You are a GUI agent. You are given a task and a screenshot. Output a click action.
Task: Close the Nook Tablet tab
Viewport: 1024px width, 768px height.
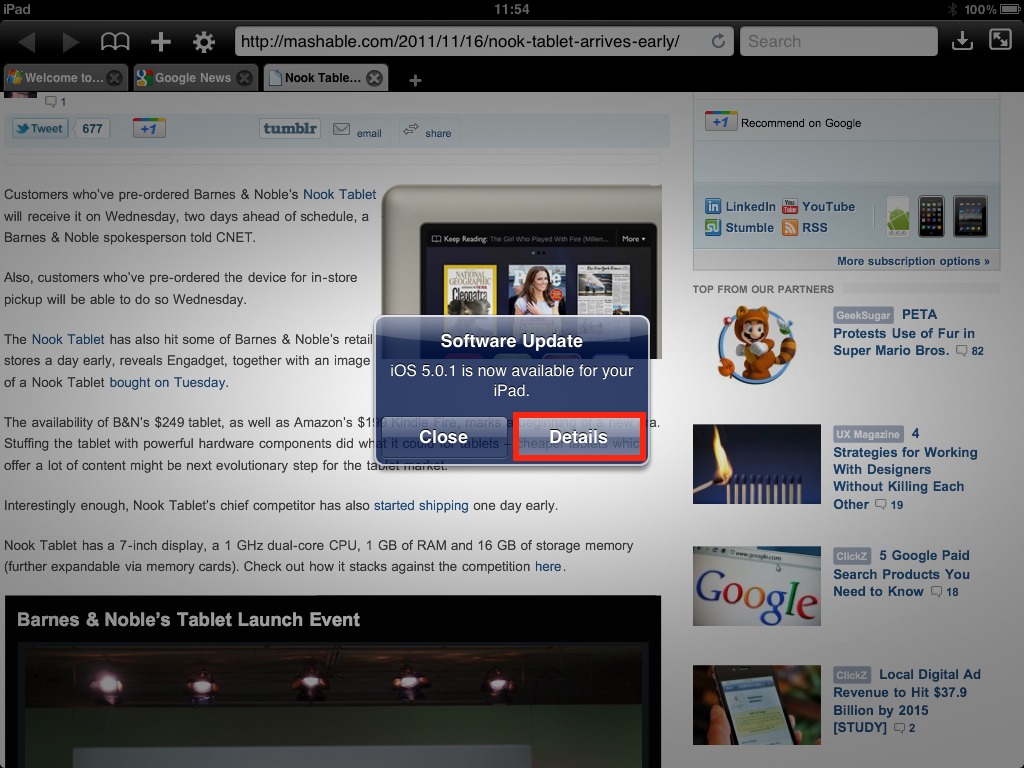coord(374,78)
